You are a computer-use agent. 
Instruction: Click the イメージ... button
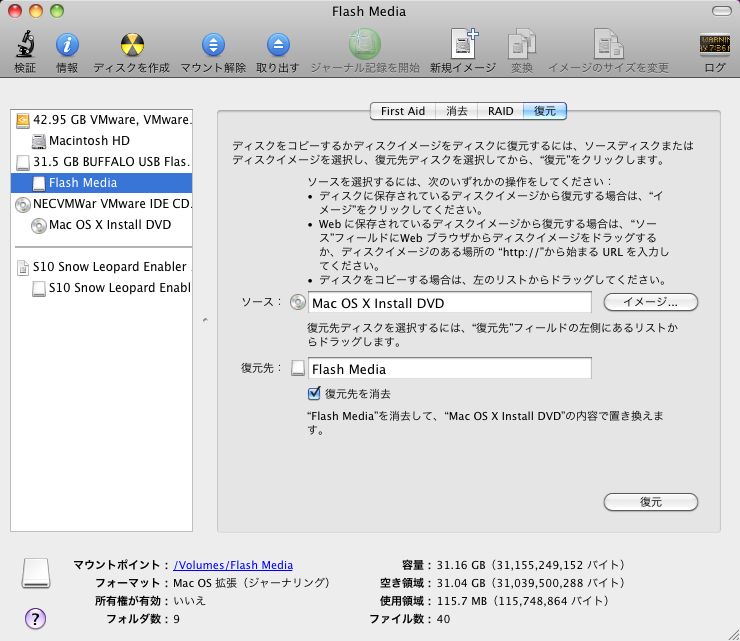point(650,302)
